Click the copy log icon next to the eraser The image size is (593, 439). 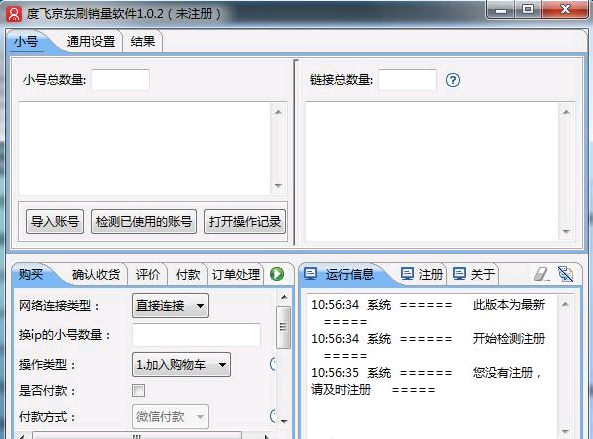tap(565, 274)
